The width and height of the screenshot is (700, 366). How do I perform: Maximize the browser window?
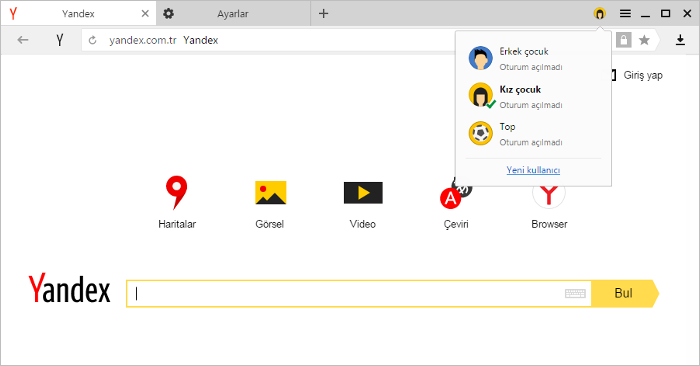[665, 14]
